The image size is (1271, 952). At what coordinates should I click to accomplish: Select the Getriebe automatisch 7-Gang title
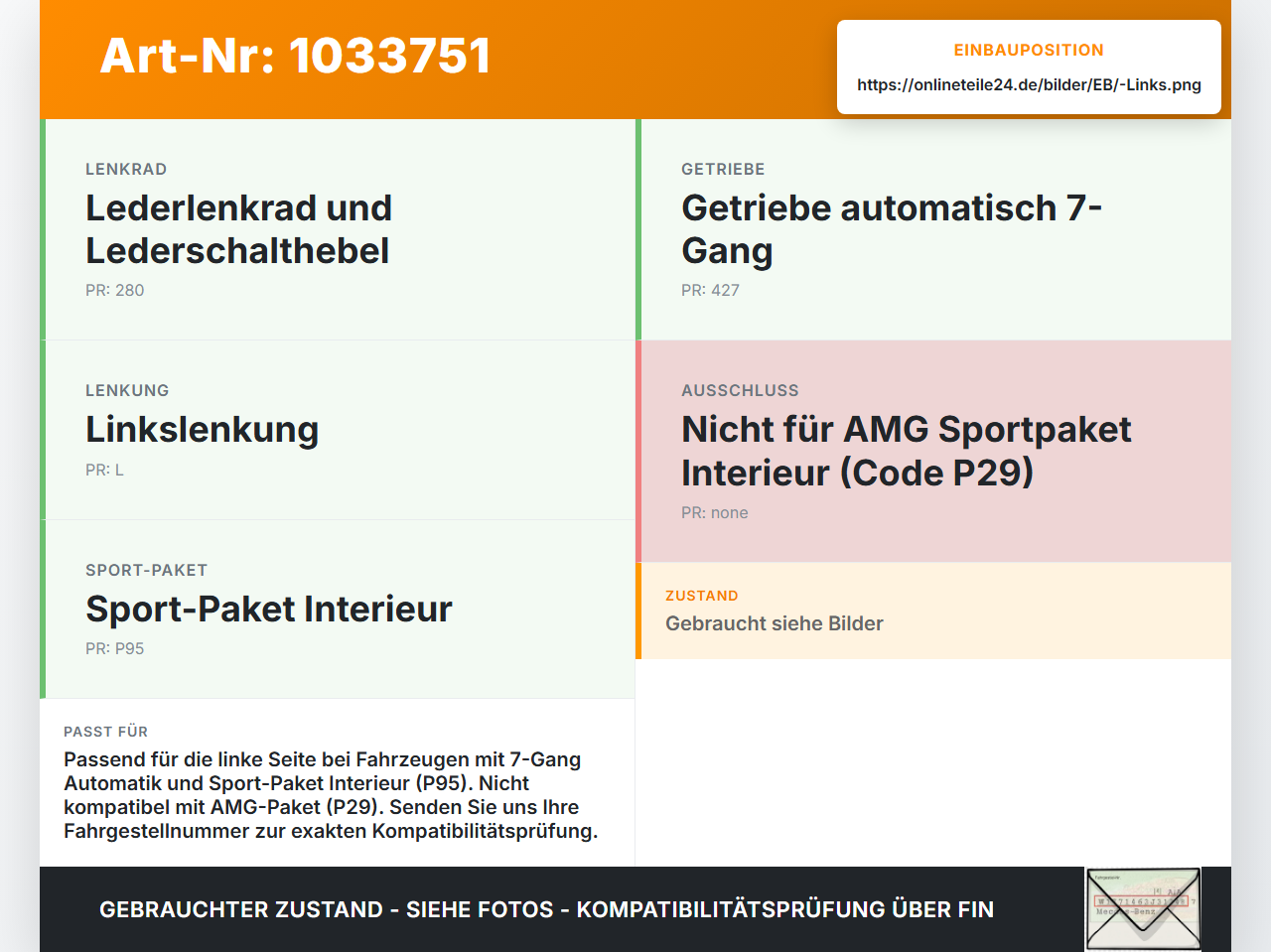892,229
